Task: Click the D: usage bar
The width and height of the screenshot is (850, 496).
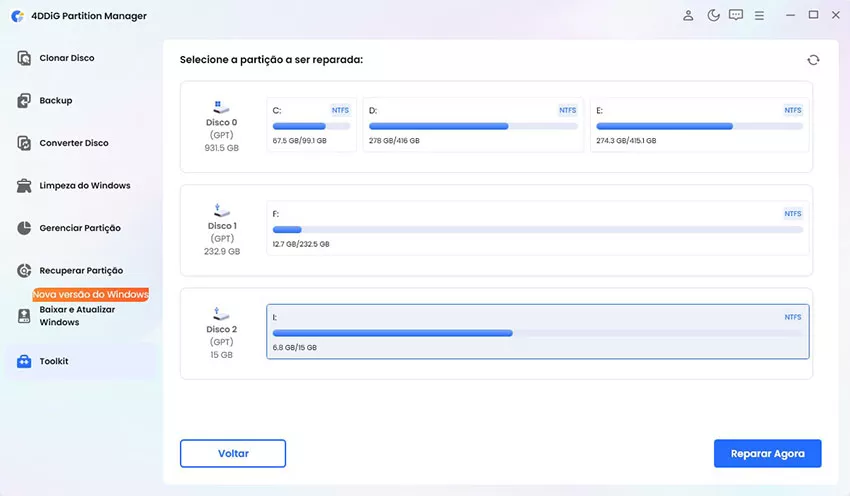Action: coord(473,126)
